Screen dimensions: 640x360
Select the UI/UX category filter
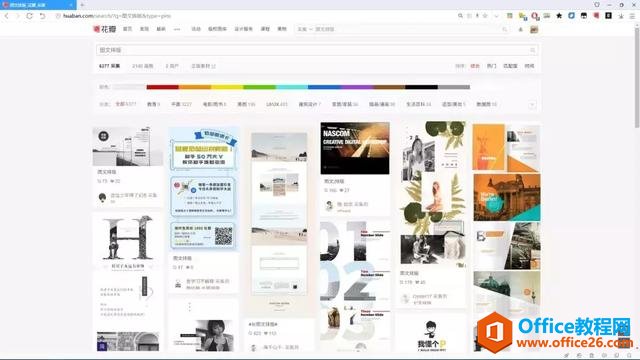(277, 104)
